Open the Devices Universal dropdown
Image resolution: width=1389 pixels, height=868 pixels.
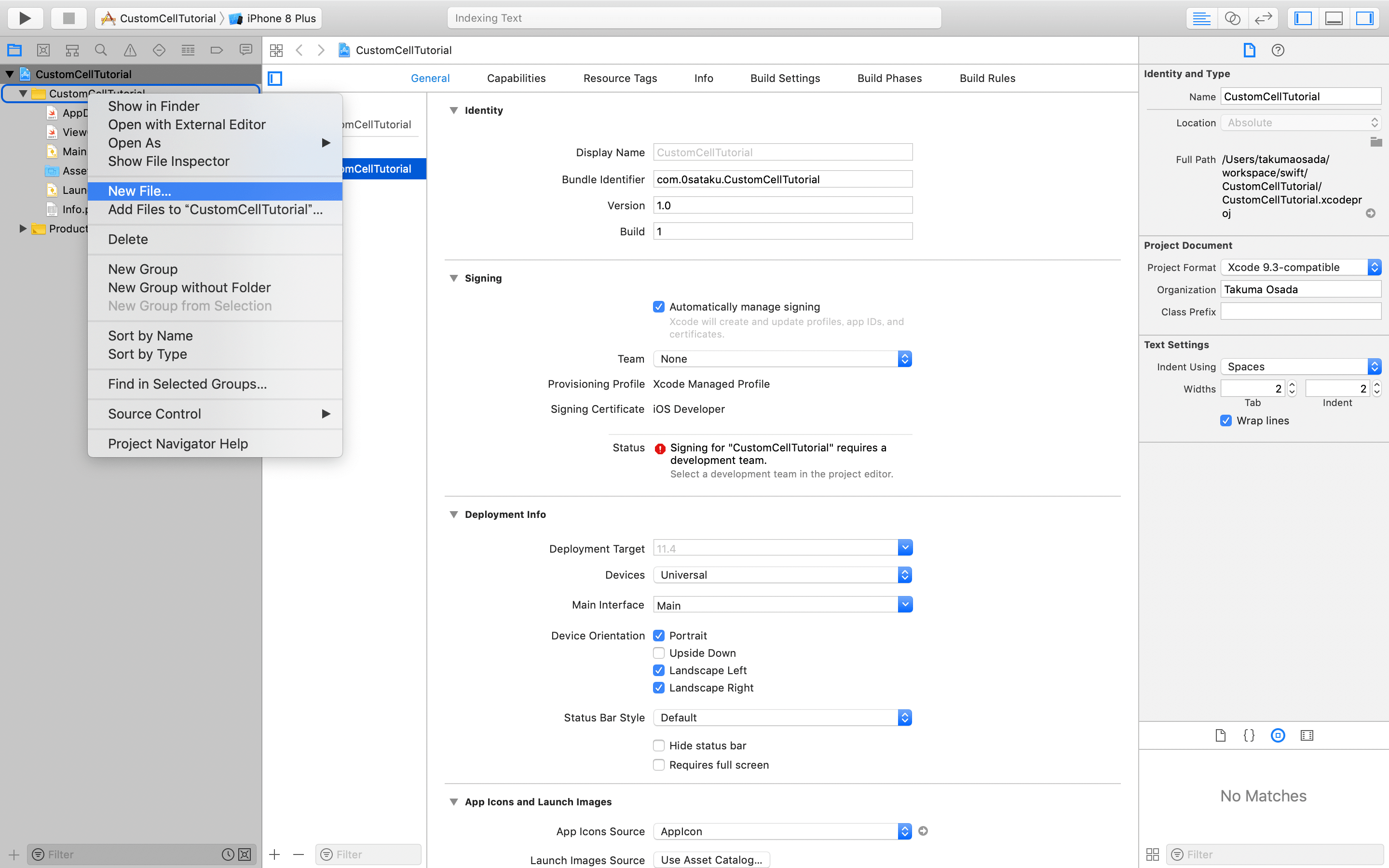[782, 575]
